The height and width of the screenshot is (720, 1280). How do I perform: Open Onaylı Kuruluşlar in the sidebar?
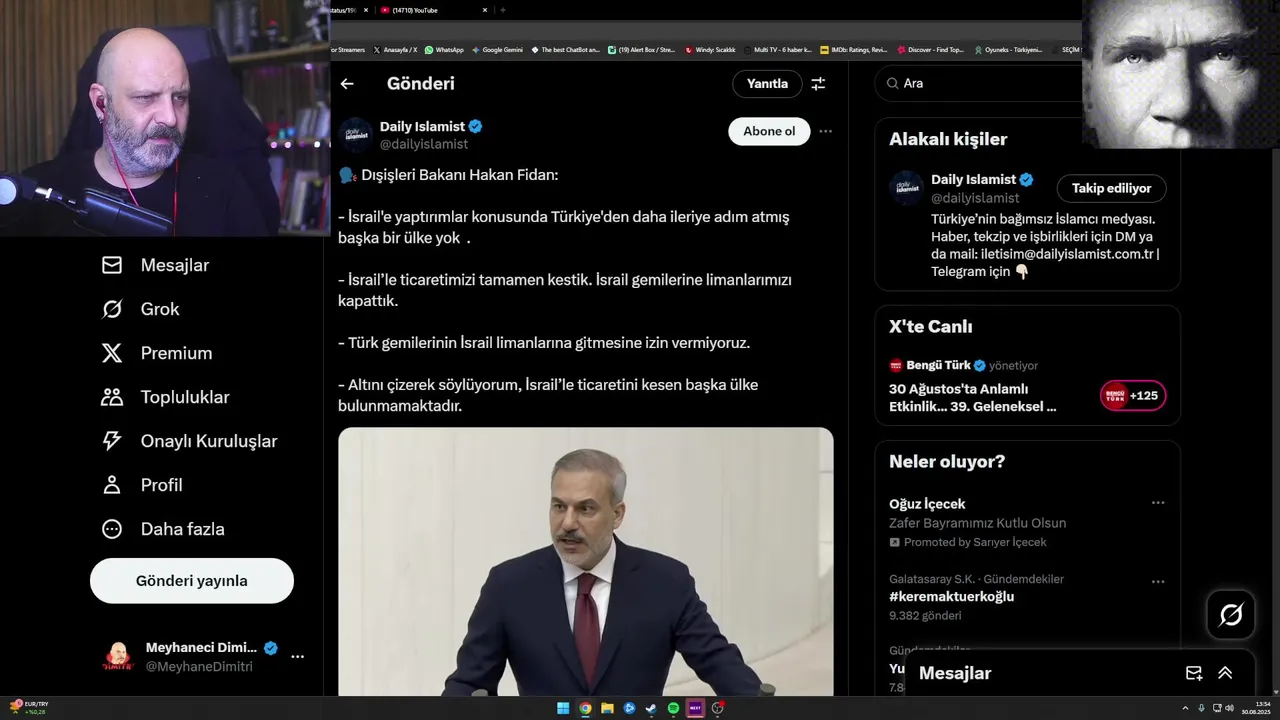(x=189, y=441)
